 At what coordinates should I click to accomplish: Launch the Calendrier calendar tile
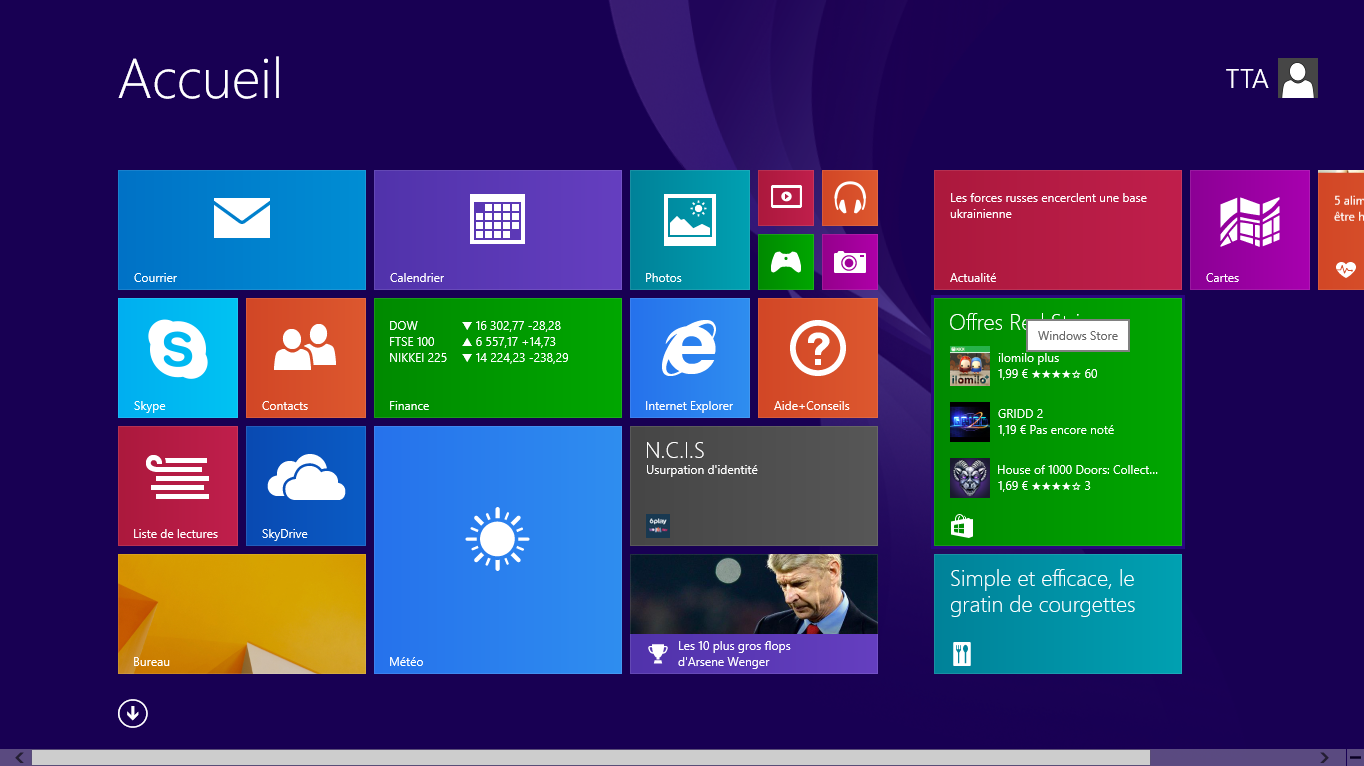pyautogui.click(x=498, y=230)
